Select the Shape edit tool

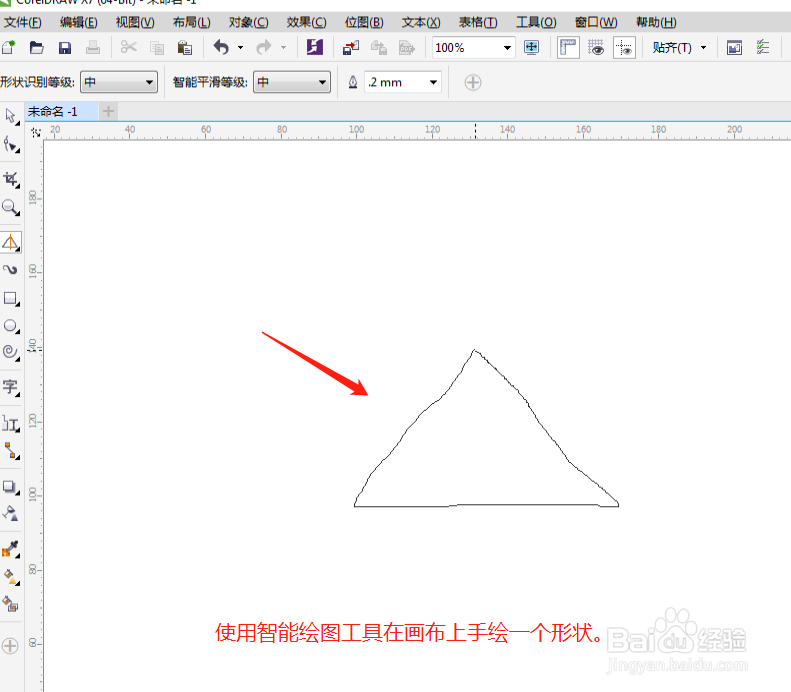click(11, 144)
